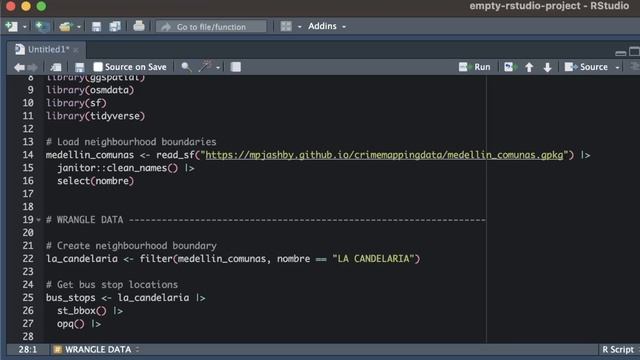Toggle the Source on Save checkbox
Screen dimensions: 640x360
(98, 67)
